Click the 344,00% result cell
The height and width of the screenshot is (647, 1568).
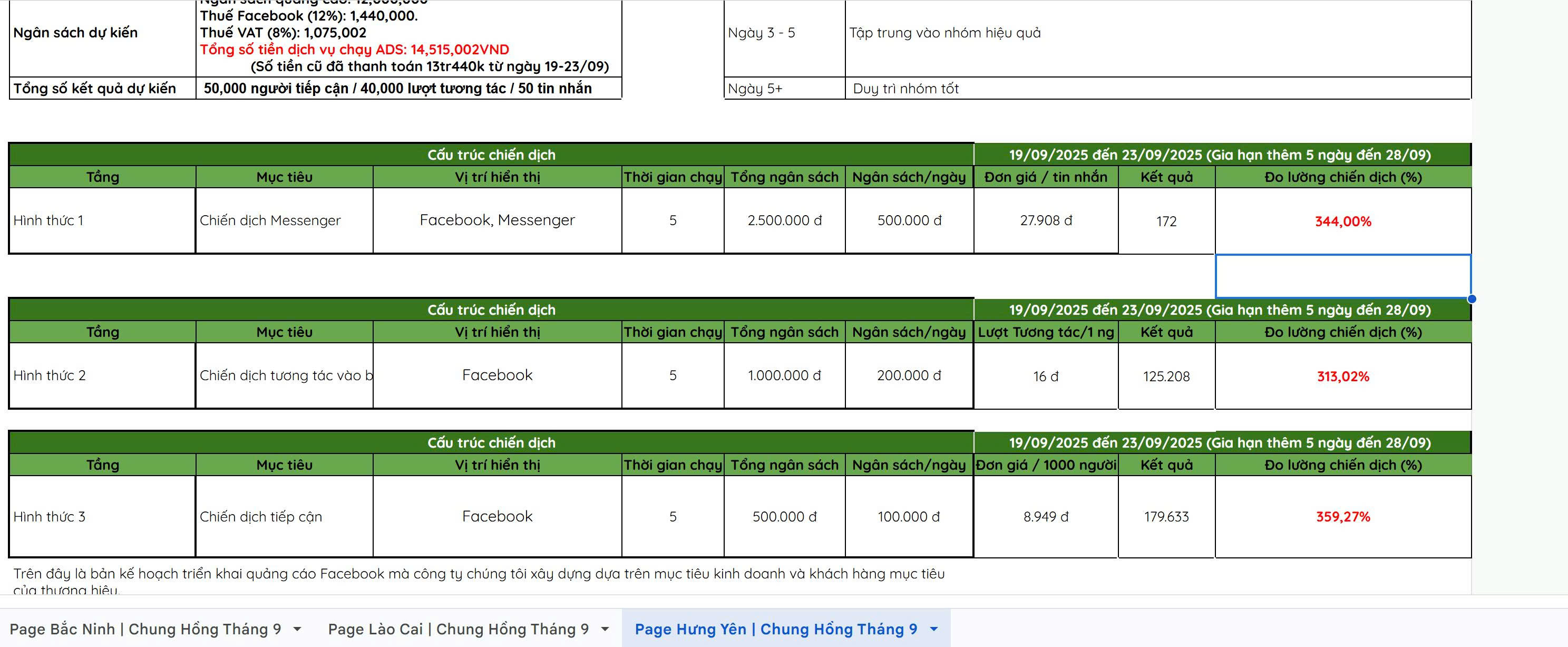point(1343,221)
